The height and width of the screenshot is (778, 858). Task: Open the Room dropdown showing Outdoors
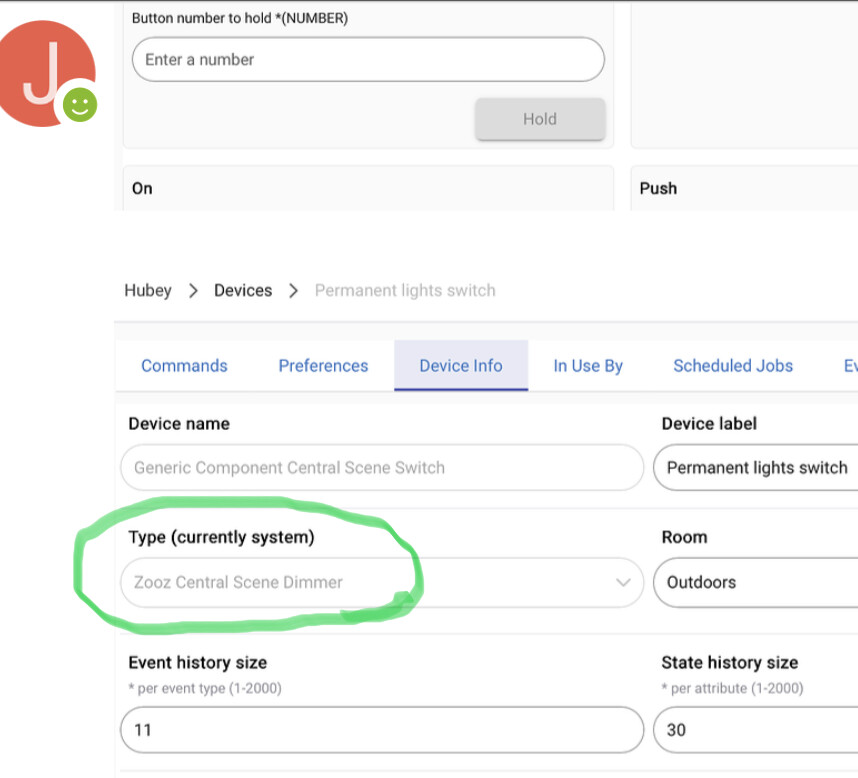(755, 582)
